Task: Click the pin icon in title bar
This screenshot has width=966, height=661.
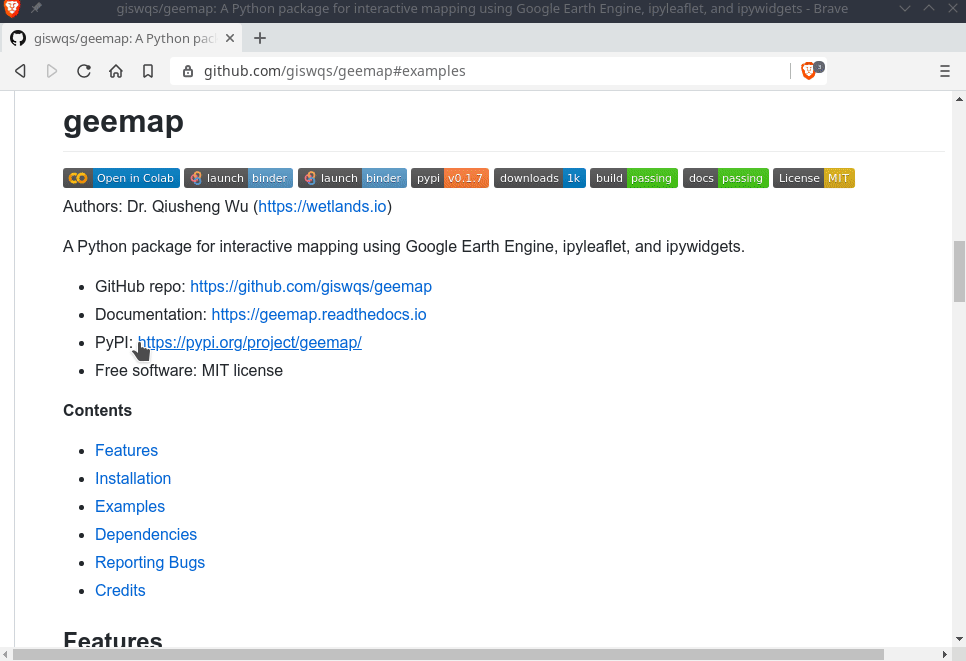Action: coord(36,9)
